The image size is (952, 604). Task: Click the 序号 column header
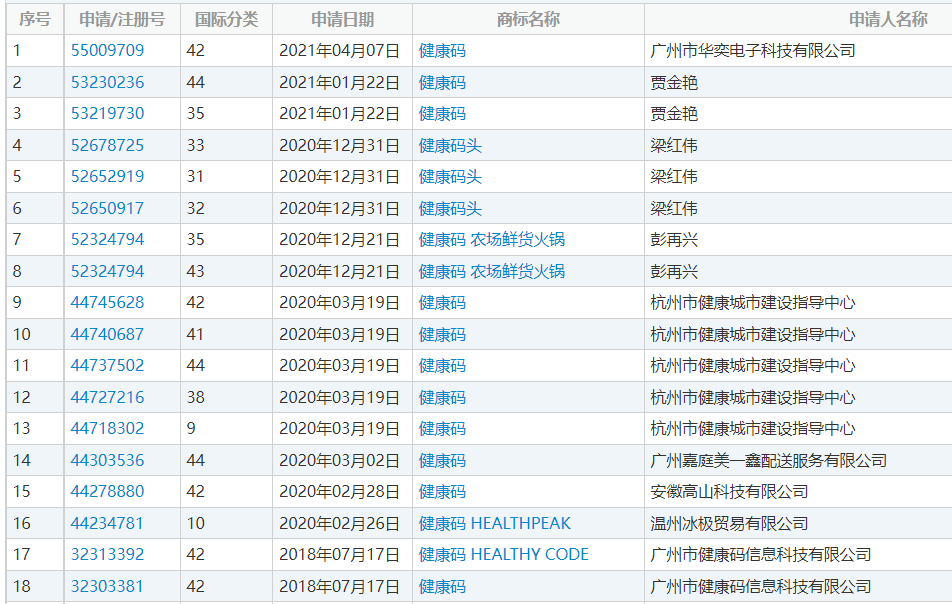35,19
